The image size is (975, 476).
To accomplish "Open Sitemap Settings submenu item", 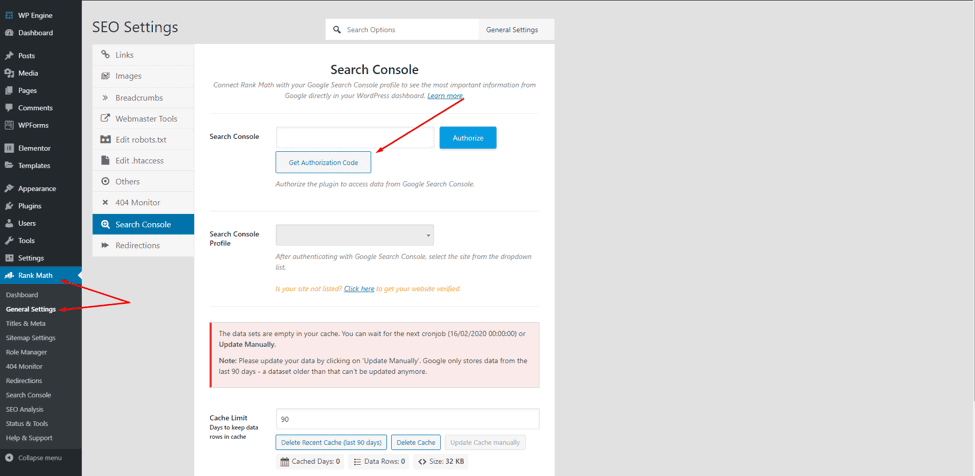I will point(30,337).
